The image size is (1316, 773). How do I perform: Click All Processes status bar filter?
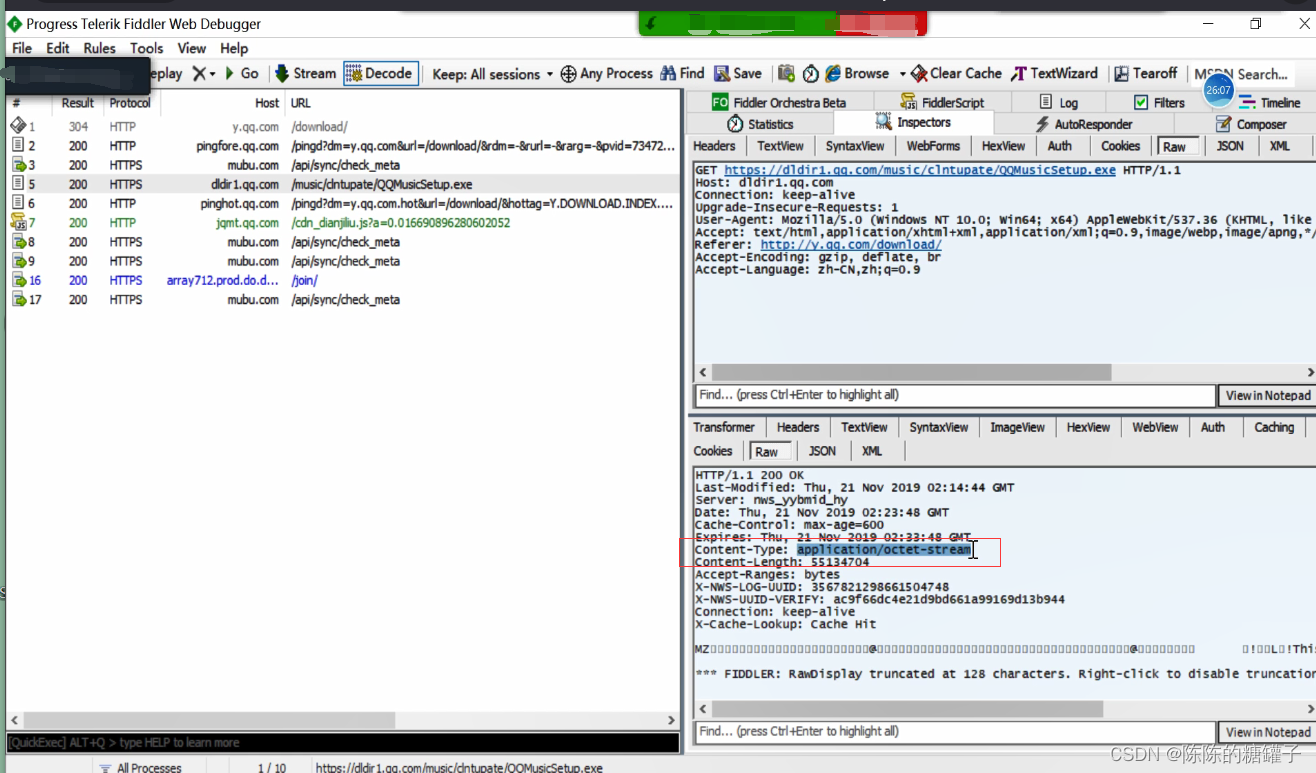point(140,767)
